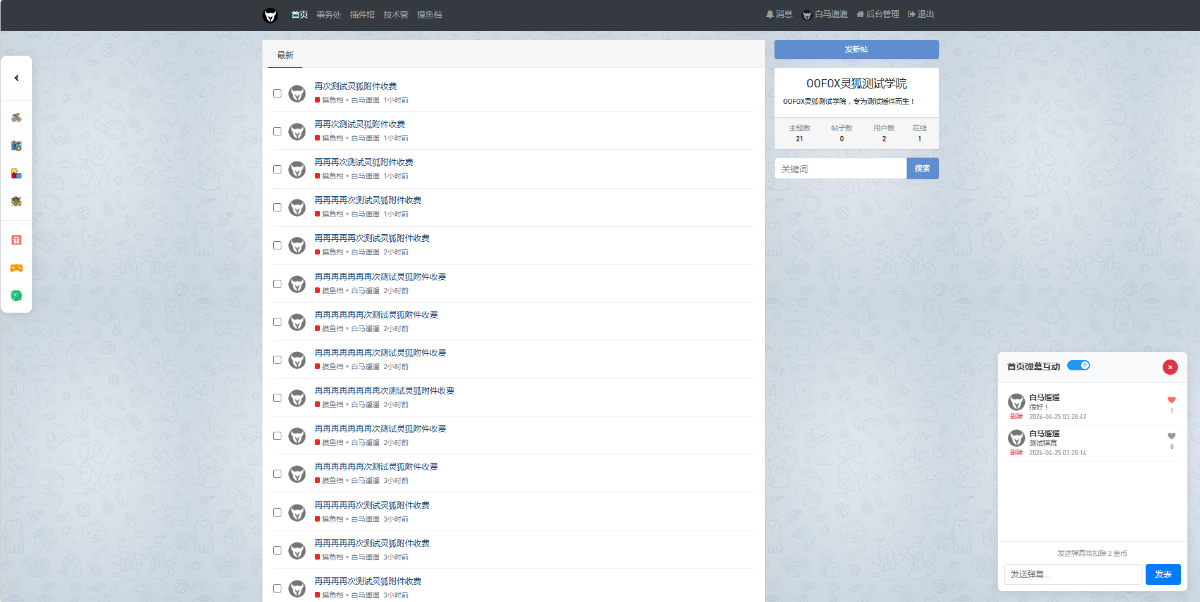Collapse the left sidebar with the arrow
Screen dimensions: 1200x602
(x=16, y=78)
